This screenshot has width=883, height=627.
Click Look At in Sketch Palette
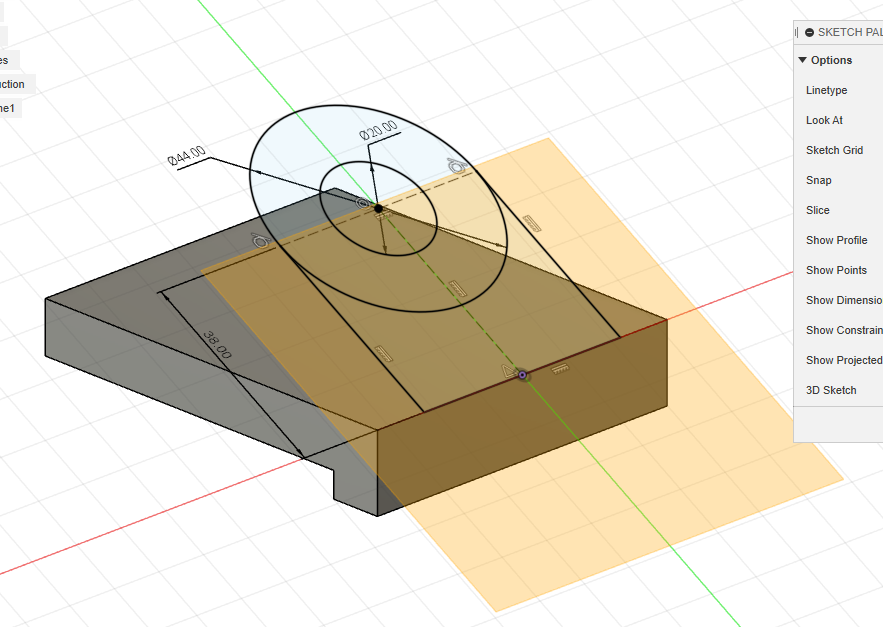click(824, 120)
